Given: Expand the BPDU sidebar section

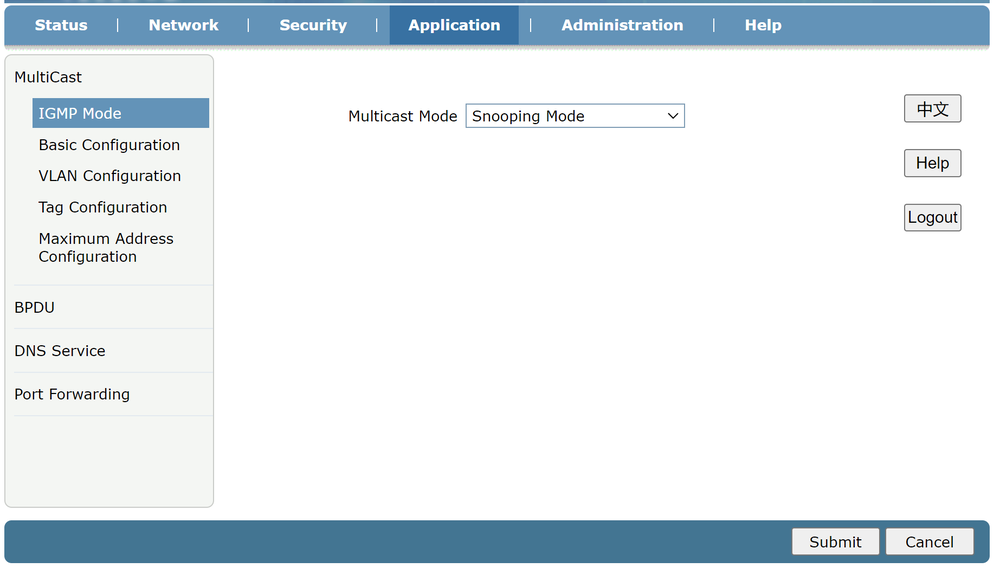Looking at the screenshot, I should (34, 307).
